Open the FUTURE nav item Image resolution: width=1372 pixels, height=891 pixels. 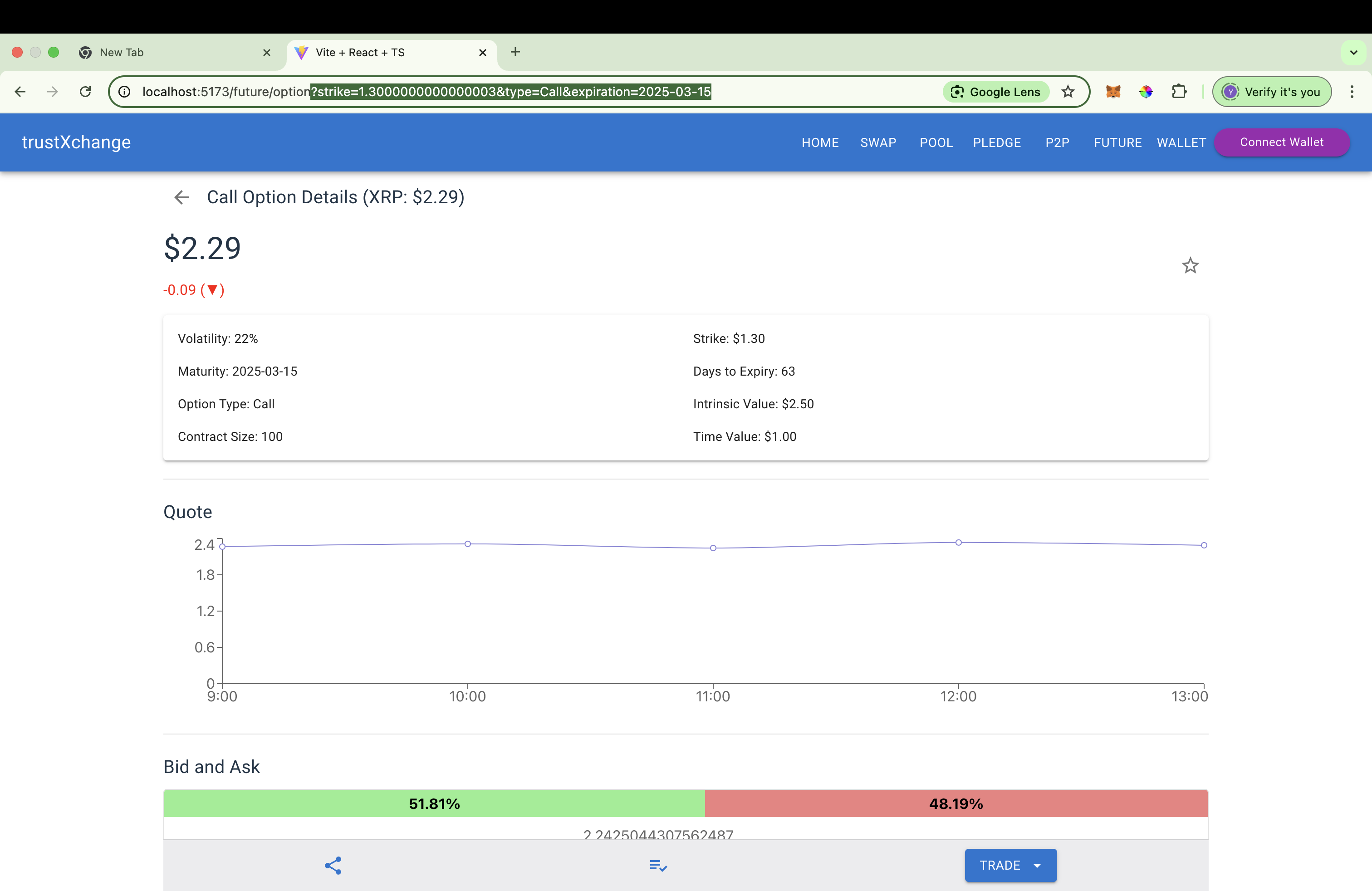point(1117,142)
